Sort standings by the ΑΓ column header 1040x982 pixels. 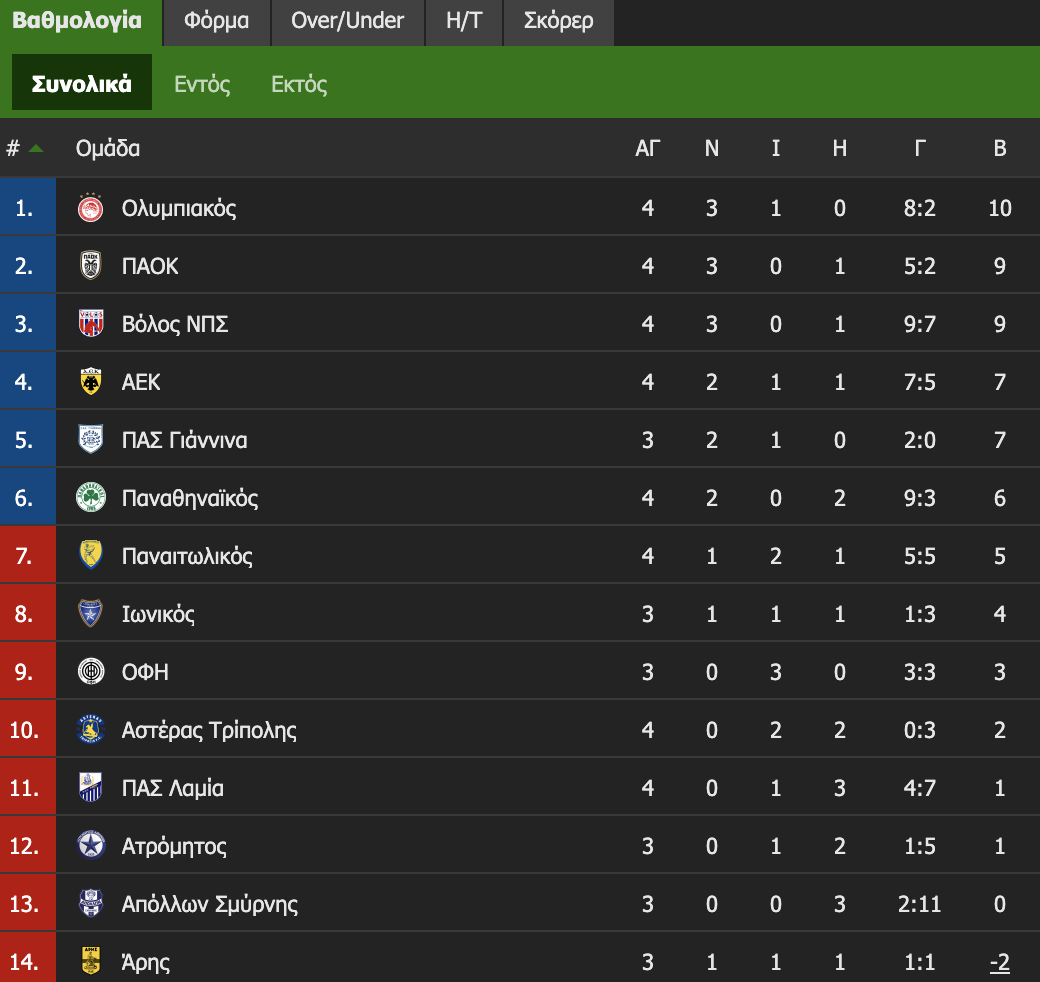pos(648,149)
